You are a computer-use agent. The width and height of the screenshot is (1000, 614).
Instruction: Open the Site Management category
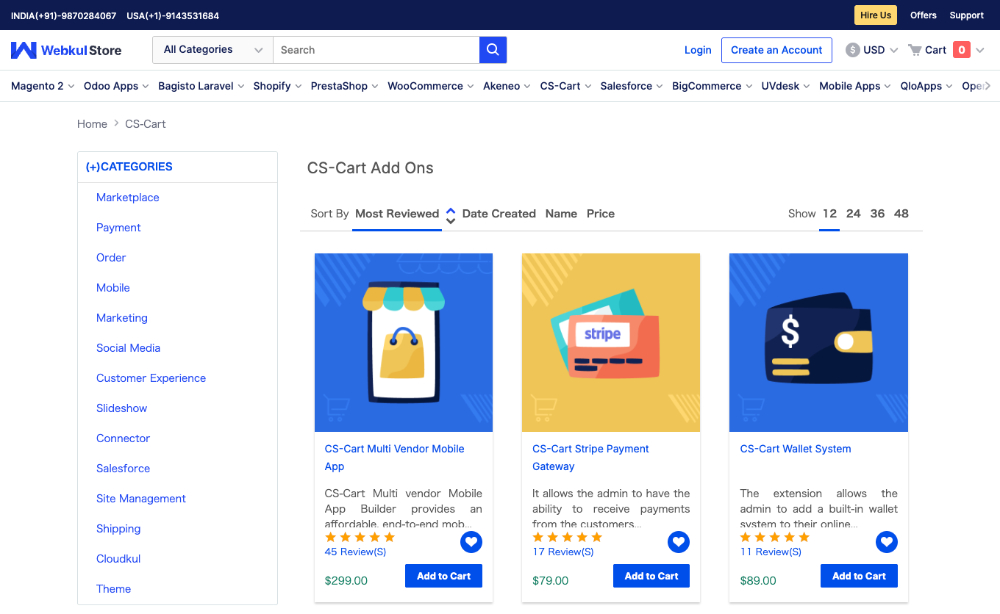click(141, 499)
